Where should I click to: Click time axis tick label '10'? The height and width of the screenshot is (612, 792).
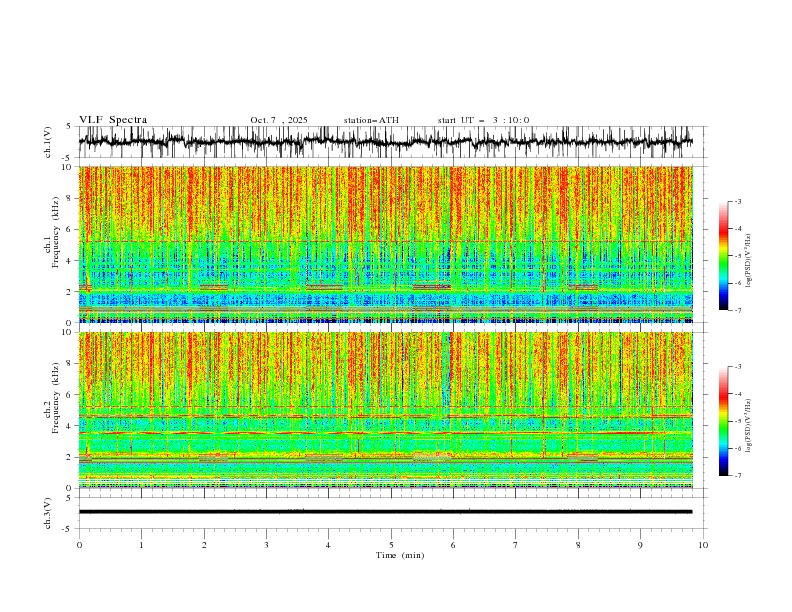click(703, 545)
